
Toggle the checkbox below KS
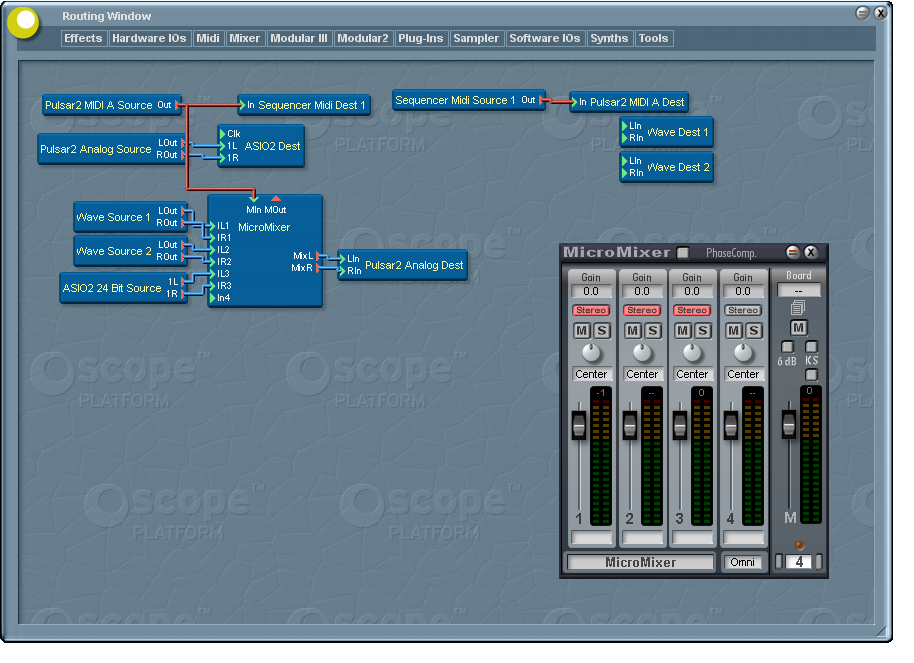click(x=811, y=374)
